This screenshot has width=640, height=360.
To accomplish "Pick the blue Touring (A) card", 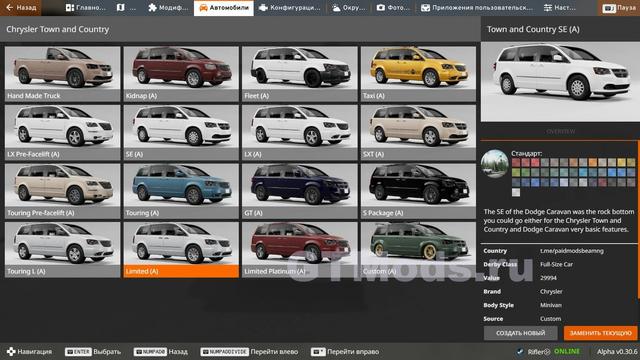I will pyautogui.click(x=181, y=191).
